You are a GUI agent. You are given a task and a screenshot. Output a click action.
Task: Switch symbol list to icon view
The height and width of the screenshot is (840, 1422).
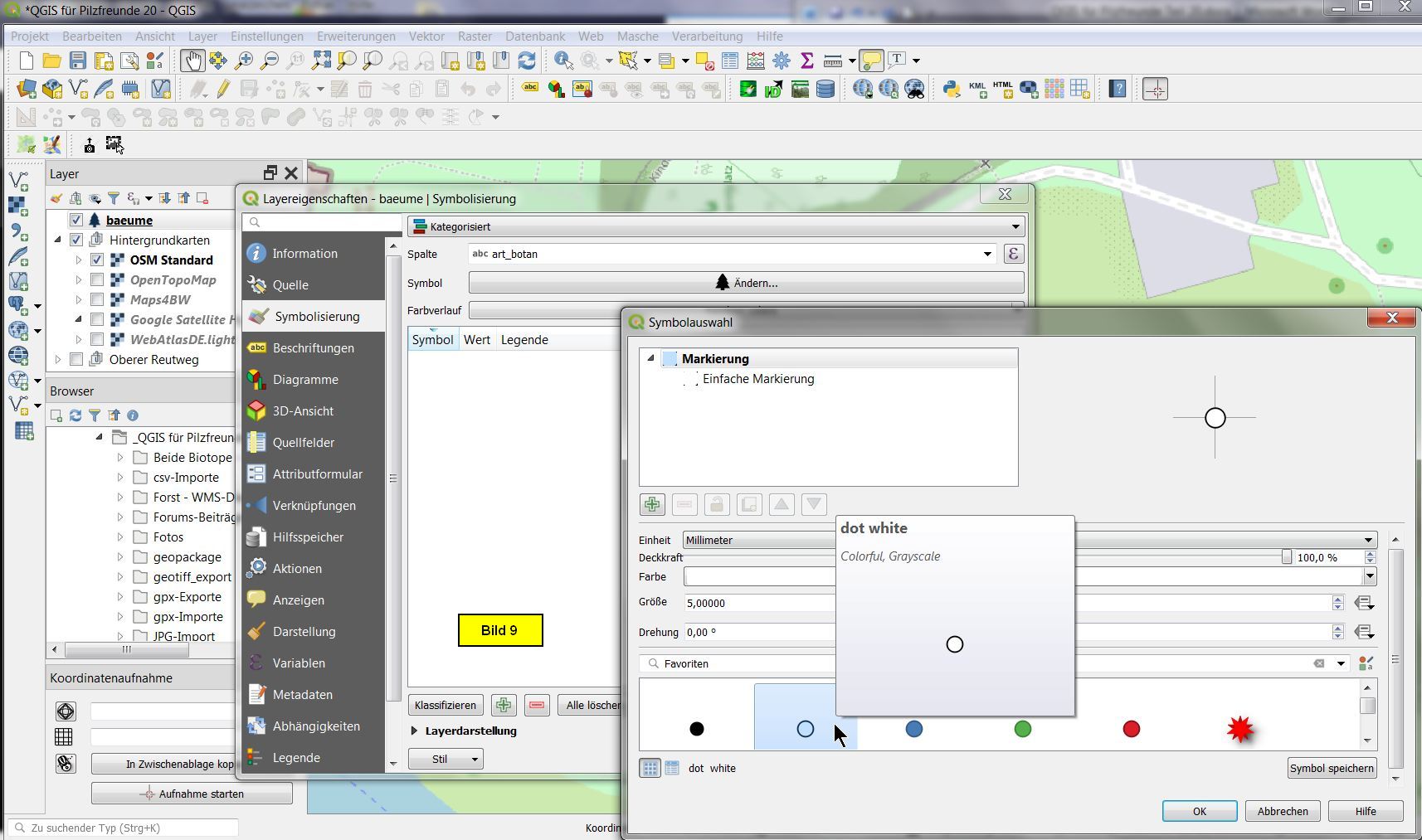[x=650, y=768]
